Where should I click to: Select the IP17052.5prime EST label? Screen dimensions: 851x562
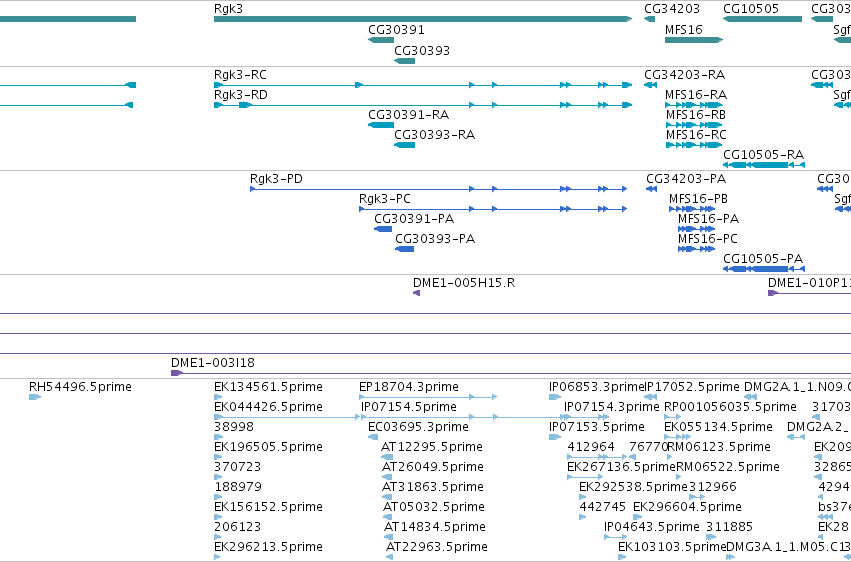pyautogui.click(x=692, y=387)
